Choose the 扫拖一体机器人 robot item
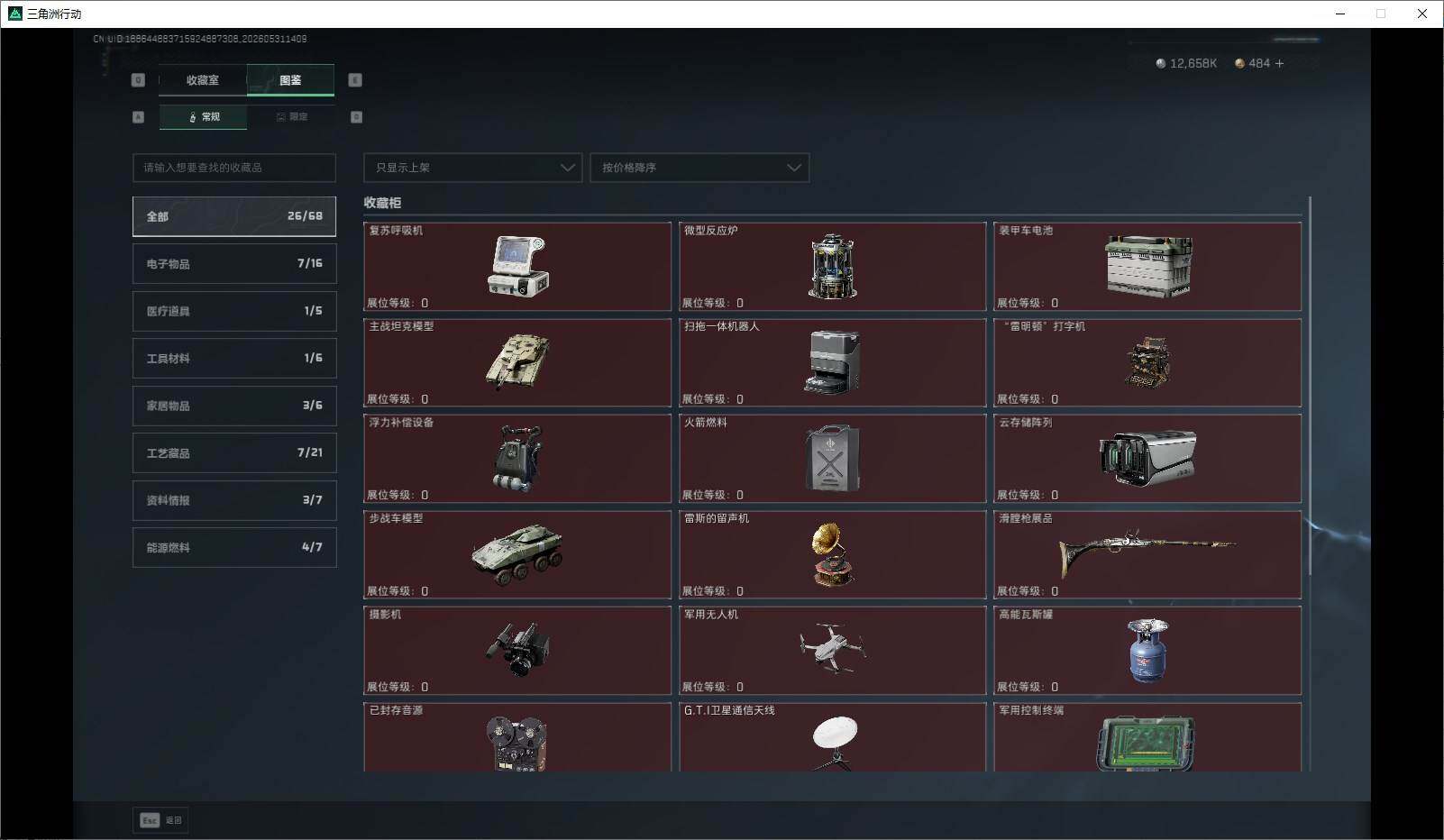The width and height of the screenshot is (1444, 840). [x=832, y=362]
